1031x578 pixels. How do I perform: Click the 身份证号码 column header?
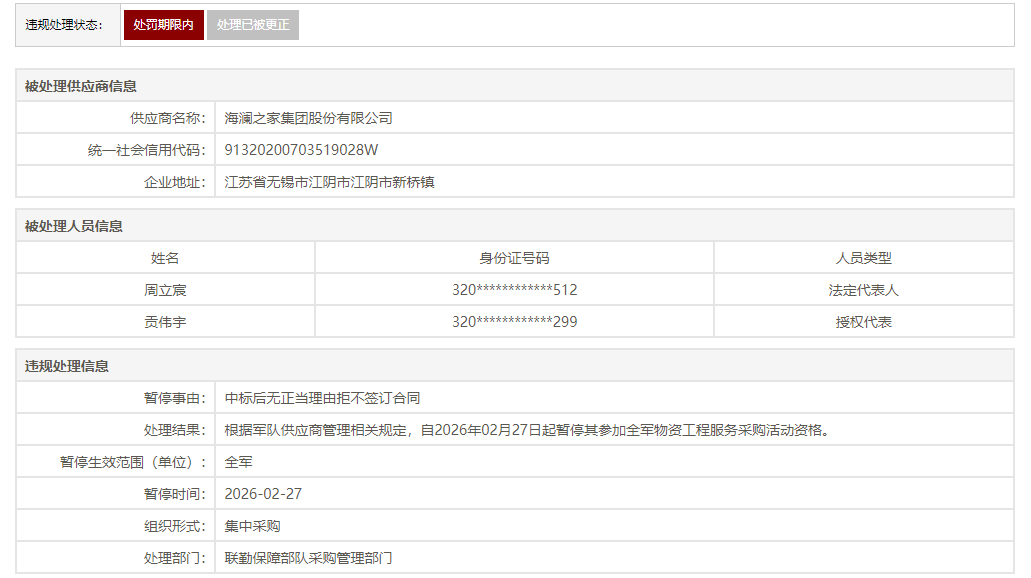click(x=514, y=258)
